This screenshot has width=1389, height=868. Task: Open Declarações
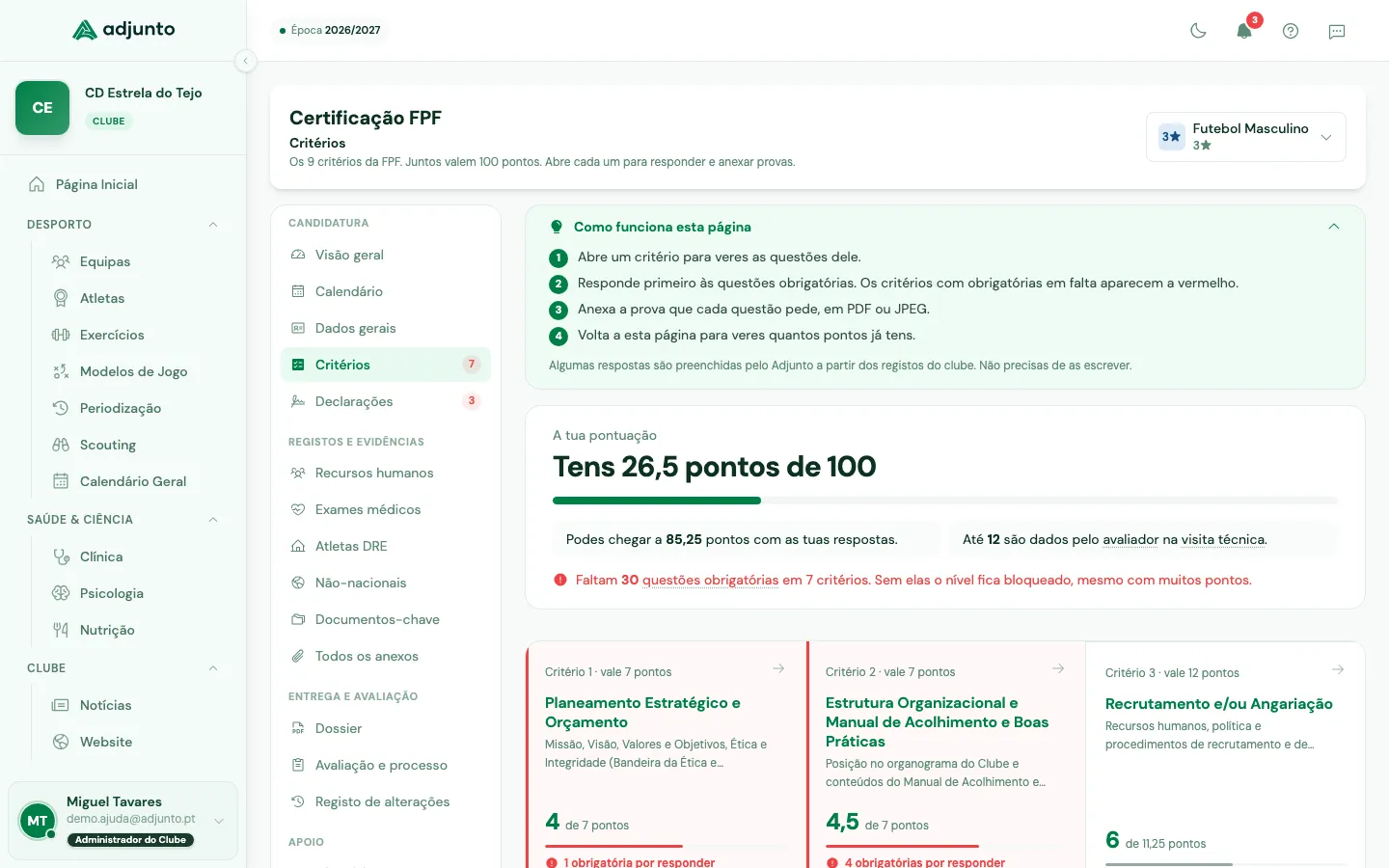pos(386,401)
